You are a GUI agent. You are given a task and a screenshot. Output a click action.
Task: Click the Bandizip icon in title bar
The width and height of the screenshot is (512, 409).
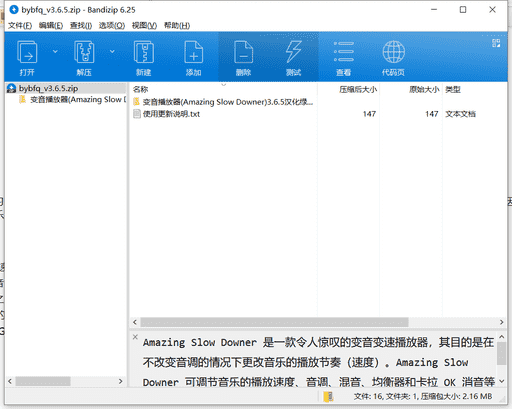pos(14,10)
